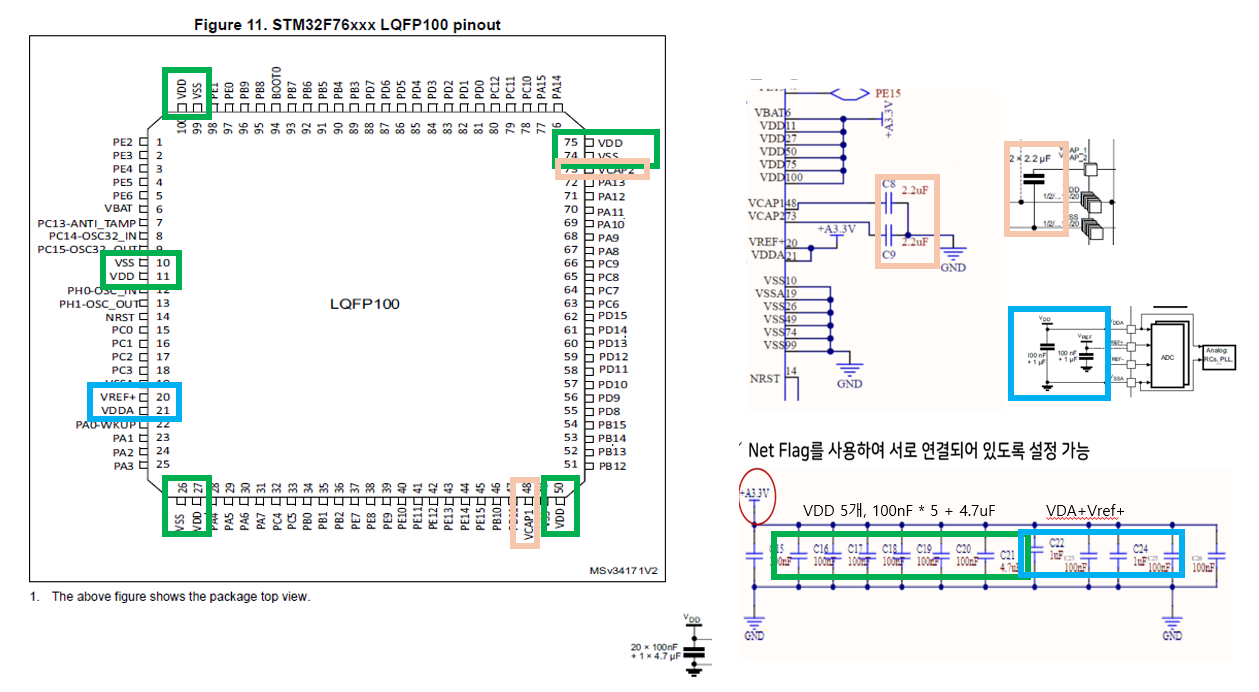Select the 'PA2' pin label

123,451
